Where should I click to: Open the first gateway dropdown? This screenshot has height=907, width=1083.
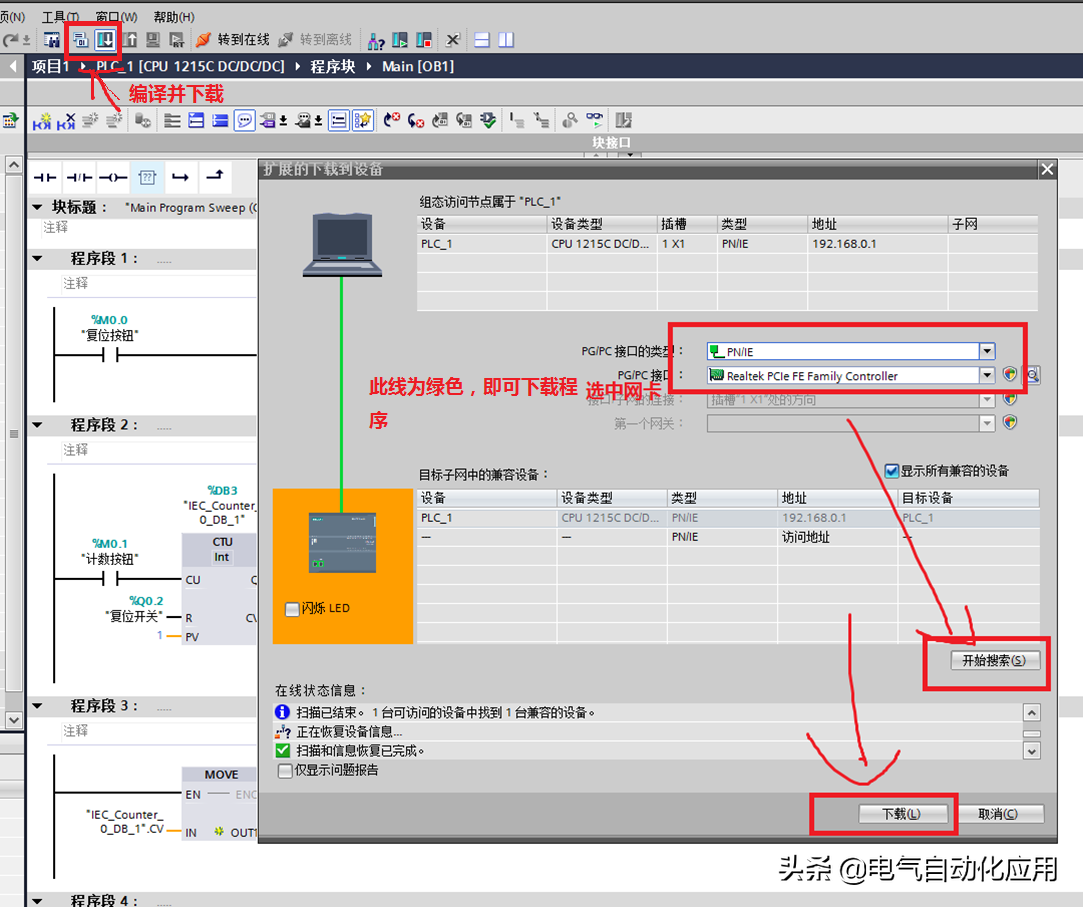click(x=987, y=423)
